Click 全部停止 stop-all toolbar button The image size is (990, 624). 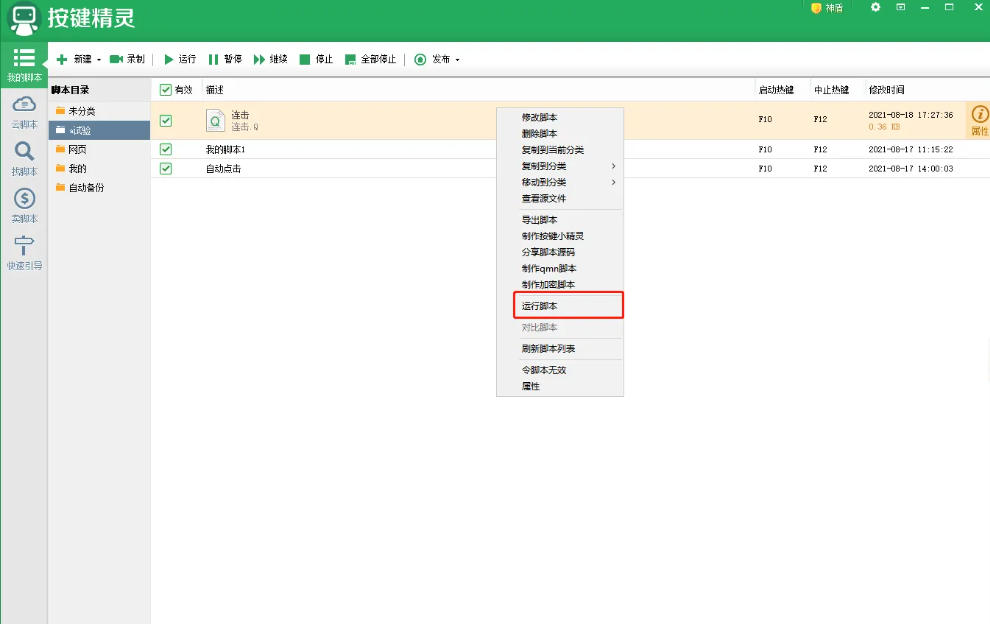(x=370, y=59)
